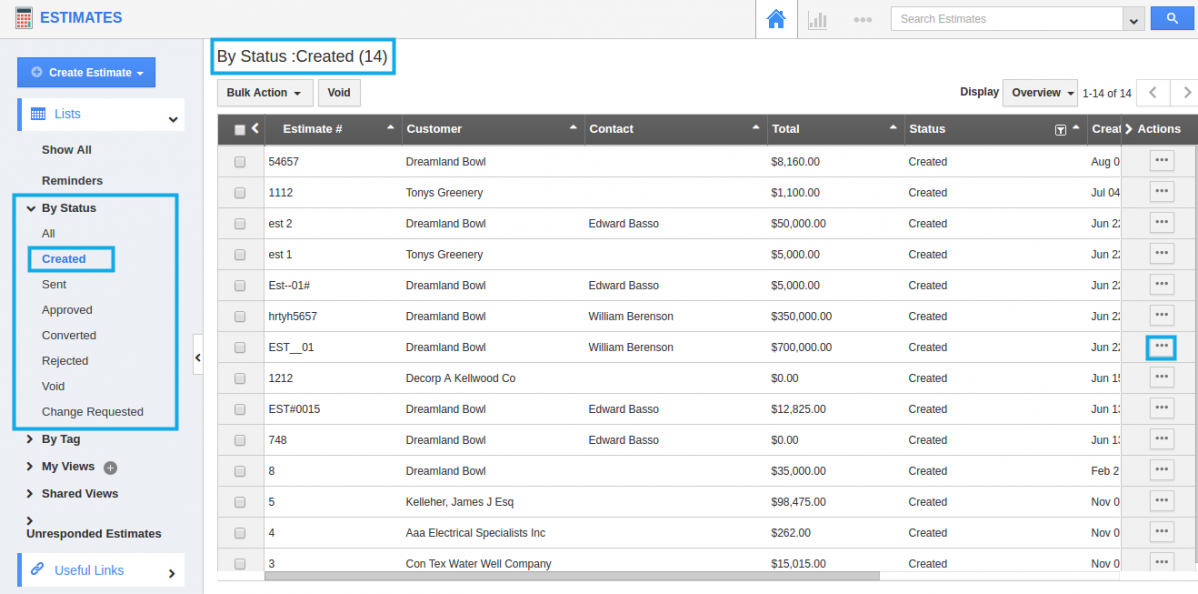Select the Converted status filter
The image size is (1198, 594).
click(69, 335)
